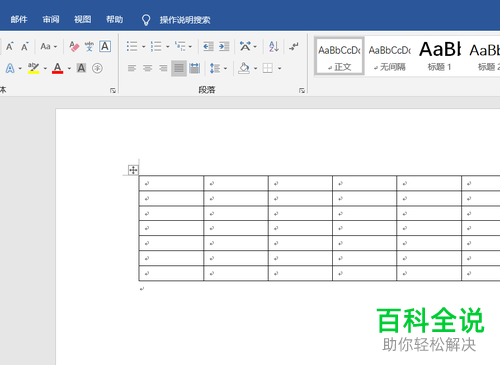Screen dimensions: 500x365
Task: Click the Numbering list icon
Action: pos(156,46)
